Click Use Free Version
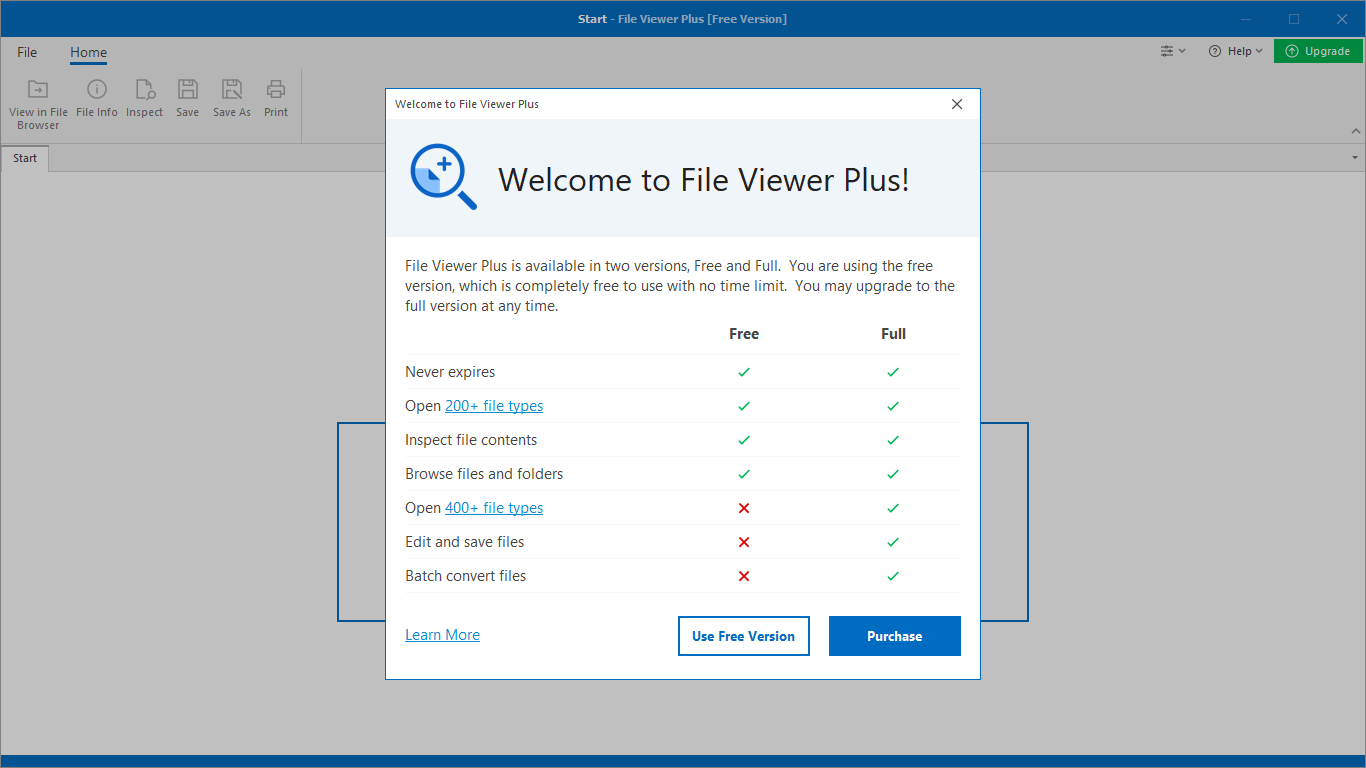The image size is (1366, 768). [x=743, y=635]
